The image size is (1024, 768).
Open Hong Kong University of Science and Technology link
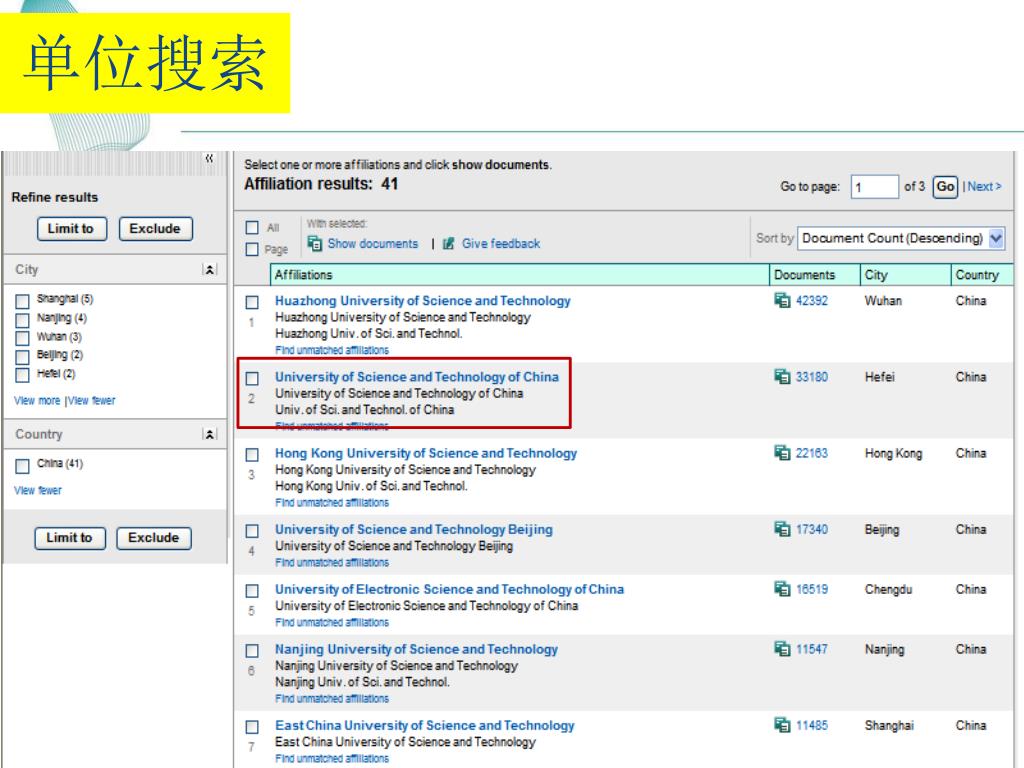pos(426,453)
